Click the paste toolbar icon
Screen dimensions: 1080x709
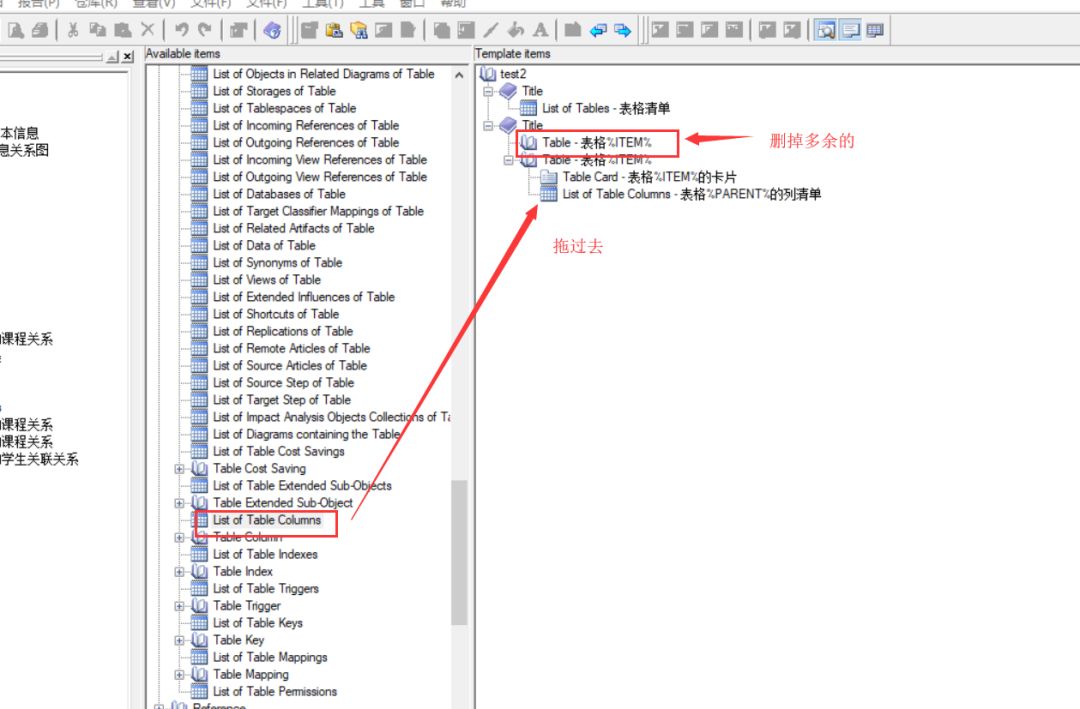click(123, 30)
